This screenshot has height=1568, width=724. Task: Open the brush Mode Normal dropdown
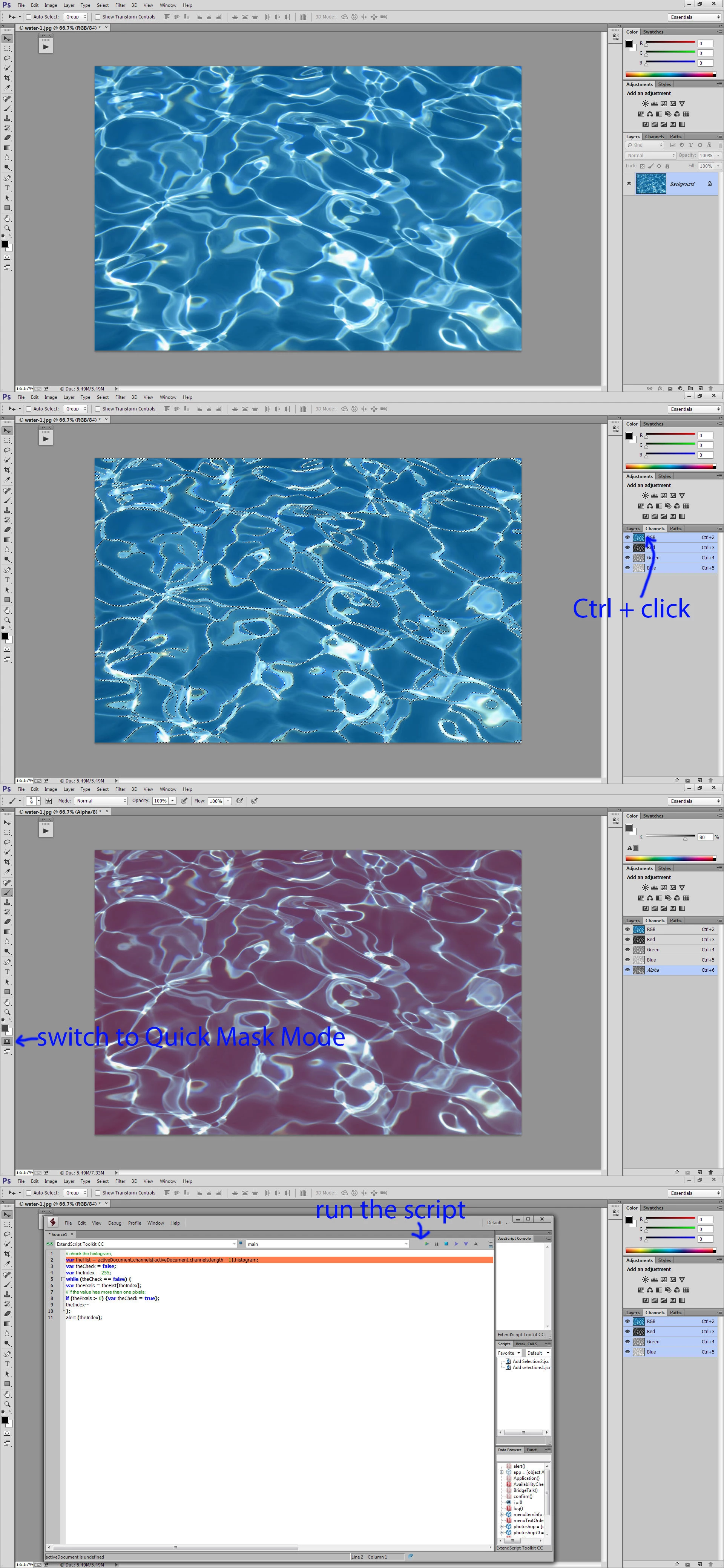click(101, 801)
